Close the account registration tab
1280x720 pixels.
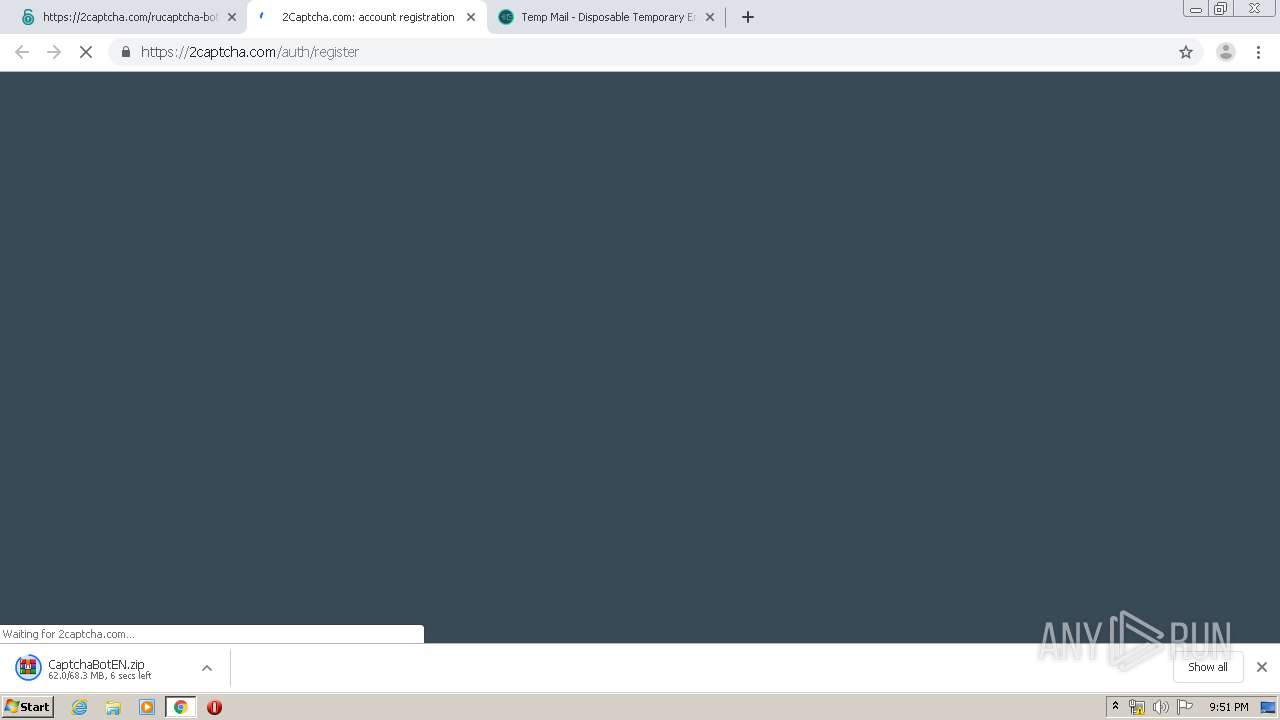[x=471, y=17]
